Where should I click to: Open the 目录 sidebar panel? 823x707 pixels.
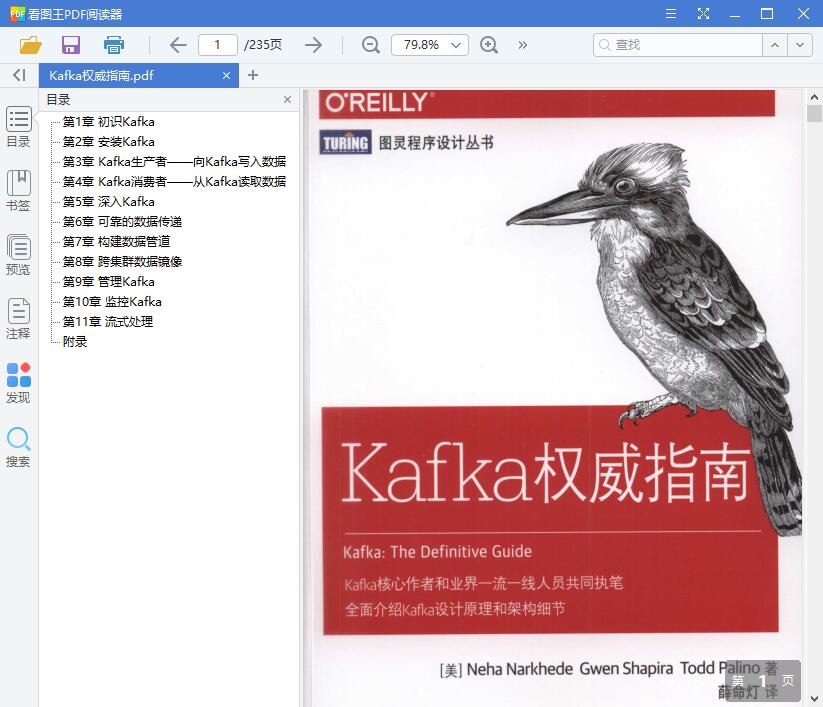click(18, 127)
